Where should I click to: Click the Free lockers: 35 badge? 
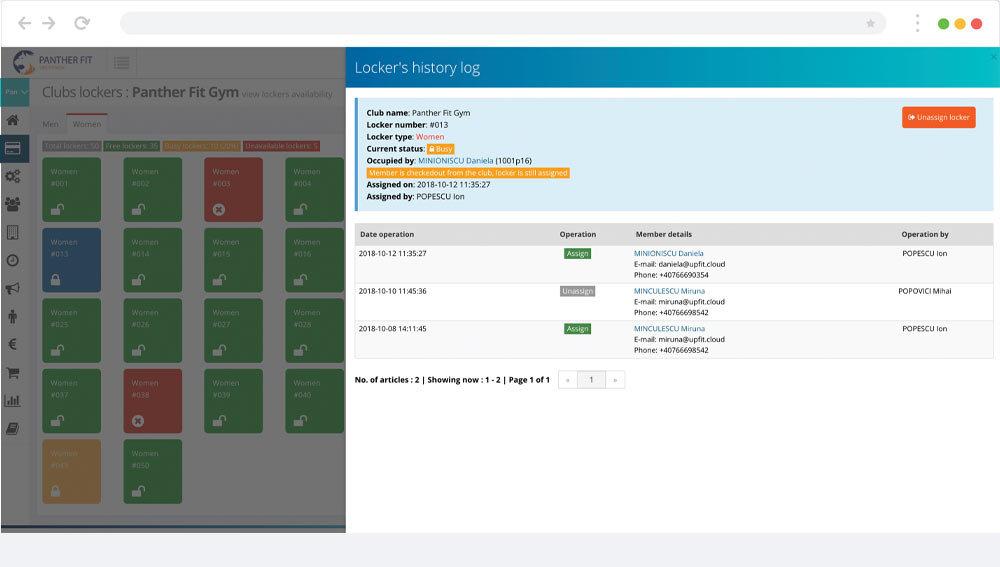[x=131, y=146]
